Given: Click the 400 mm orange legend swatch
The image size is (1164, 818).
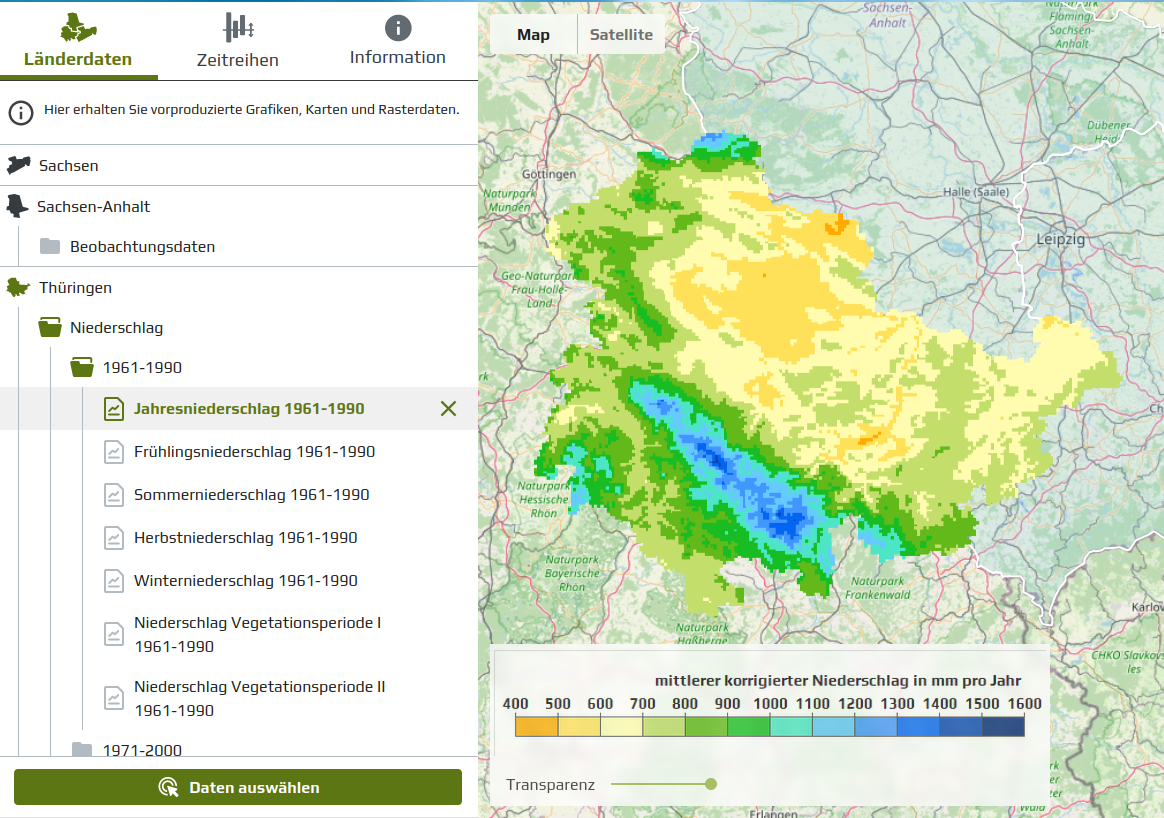Looking at the screenshot, I should click(x=536, y=725).
